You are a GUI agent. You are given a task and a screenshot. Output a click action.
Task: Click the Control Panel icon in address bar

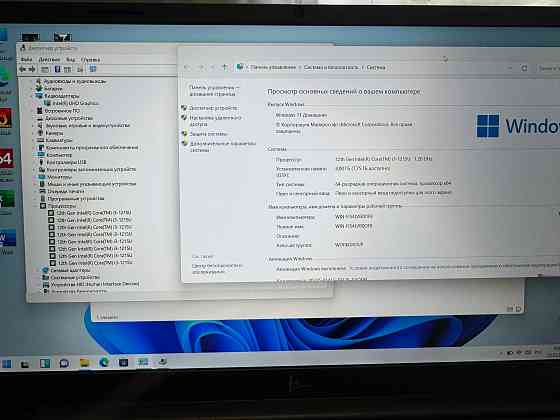point(240,67)
